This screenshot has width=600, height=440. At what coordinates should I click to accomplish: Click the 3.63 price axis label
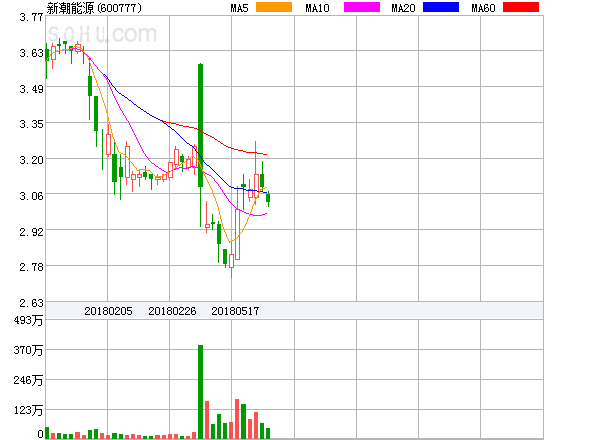click(31, 53)
